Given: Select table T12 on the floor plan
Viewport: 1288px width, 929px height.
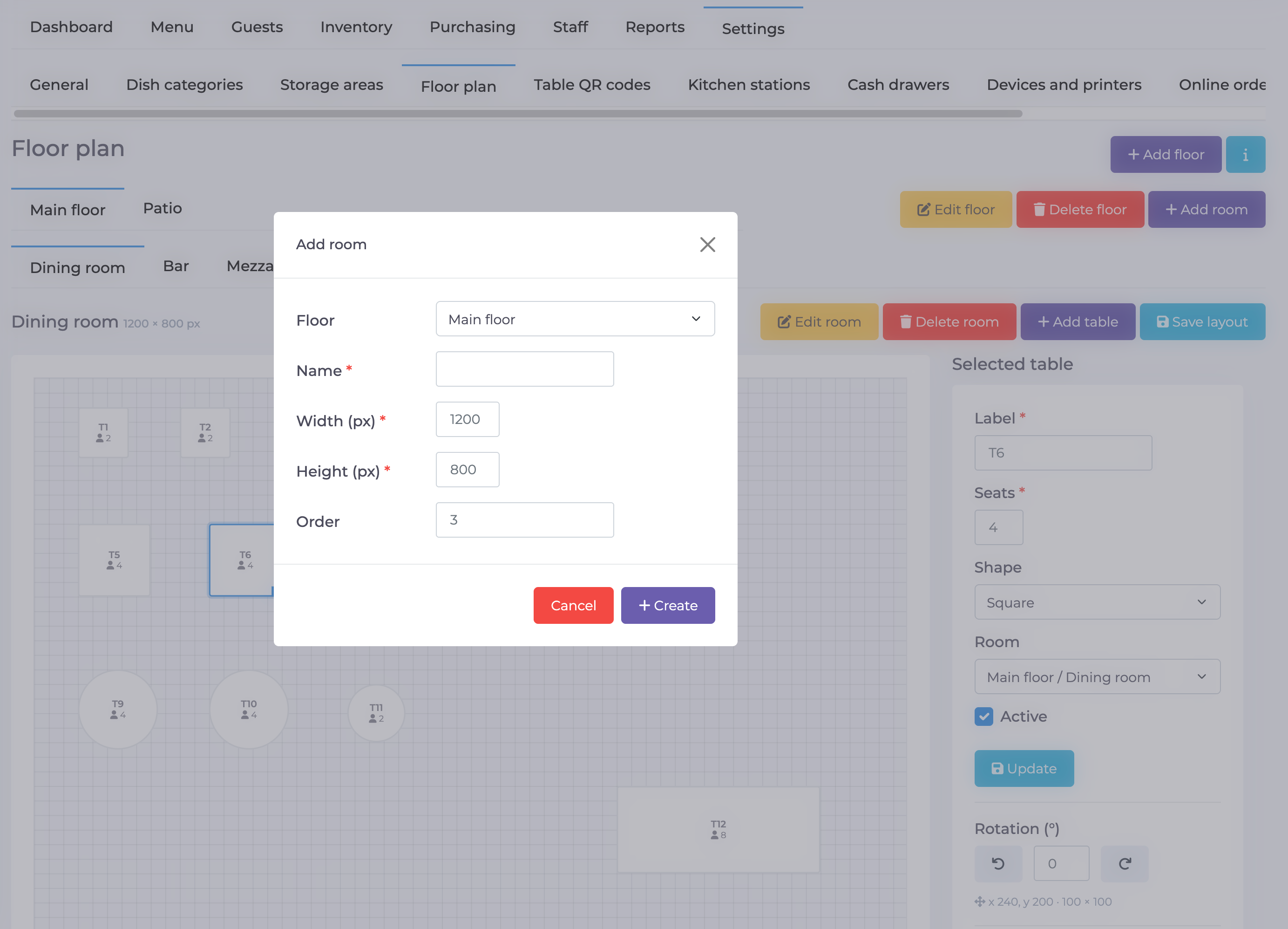Looking at the screenshot, I should coord(719,829).
